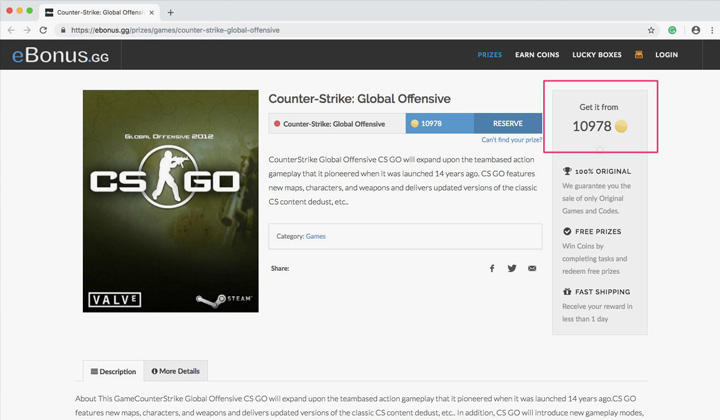
Task: Share on Facebook
Action: click(492, 269)
